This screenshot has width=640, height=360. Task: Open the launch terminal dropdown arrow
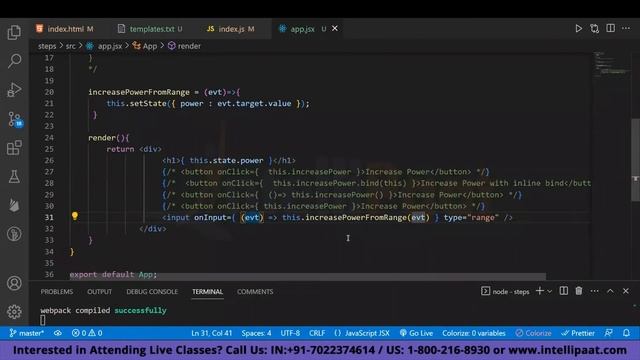[550, 291]
